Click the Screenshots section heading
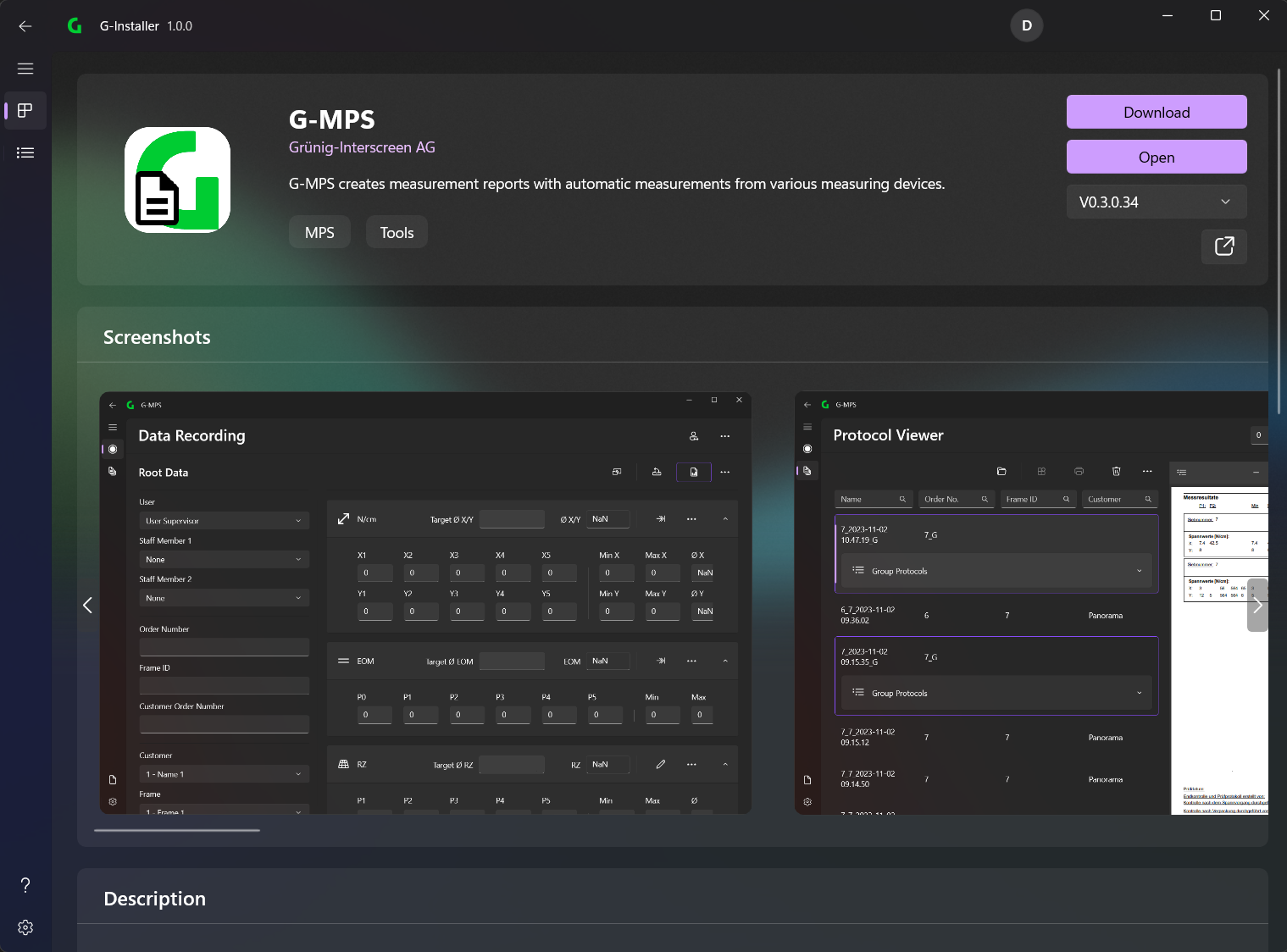Viewport: 1287px width, 952px height. (157, 337)
